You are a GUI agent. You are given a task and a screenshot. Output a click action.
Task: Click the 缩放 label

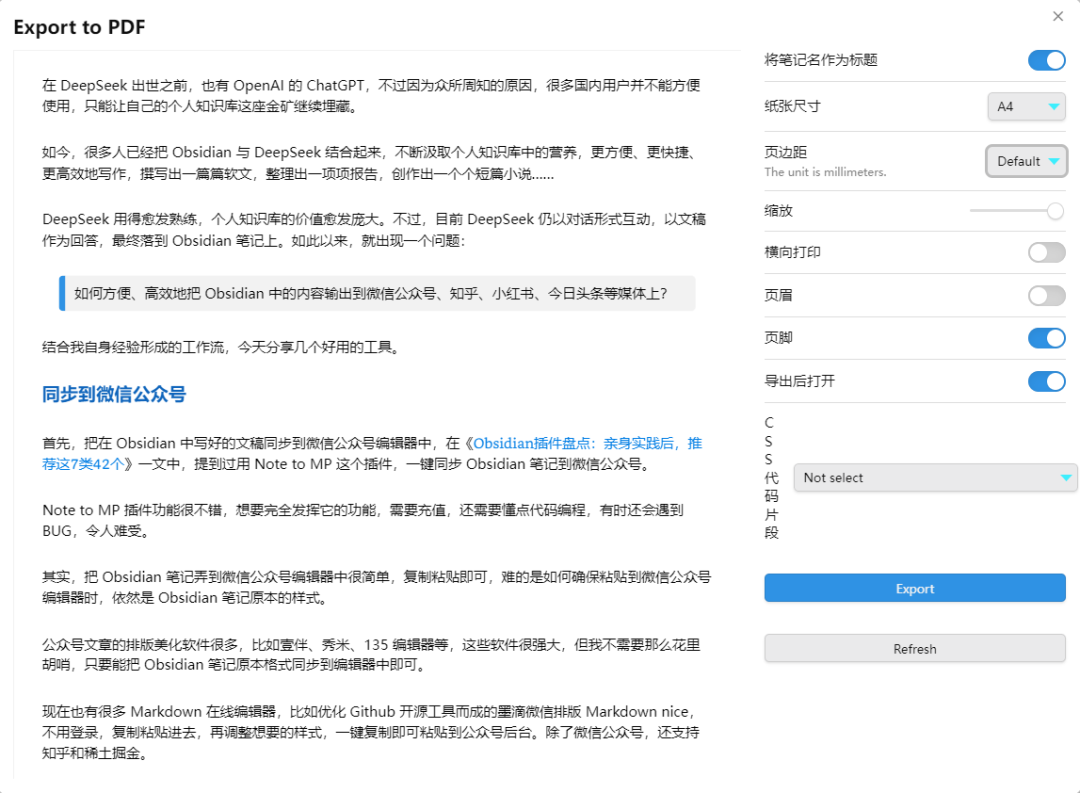(778, 211)
